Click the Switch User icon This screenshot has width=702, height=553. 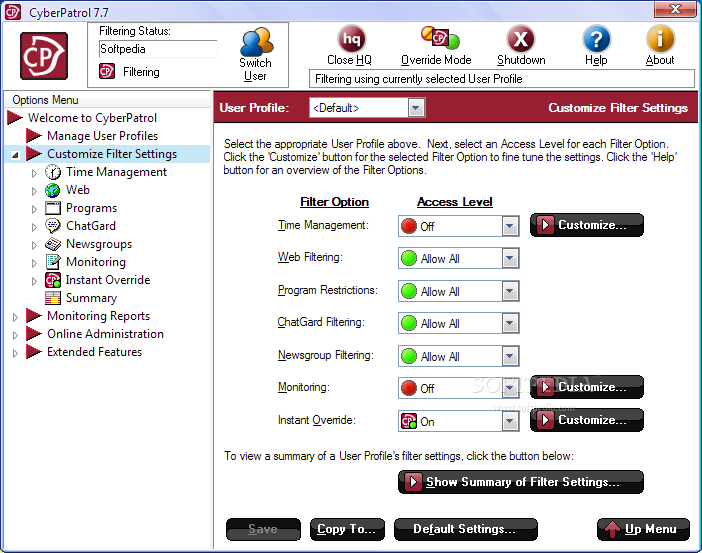tap(256, 42)
